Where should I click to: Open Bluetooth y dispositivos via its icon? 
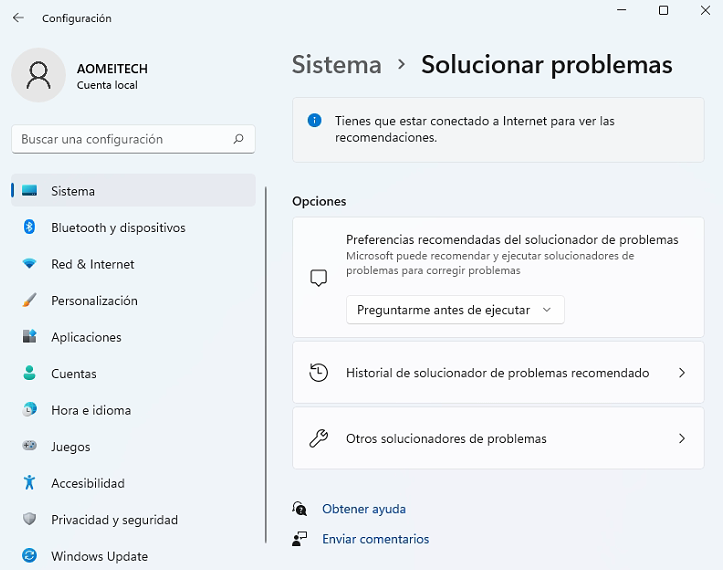pos(30,228)
